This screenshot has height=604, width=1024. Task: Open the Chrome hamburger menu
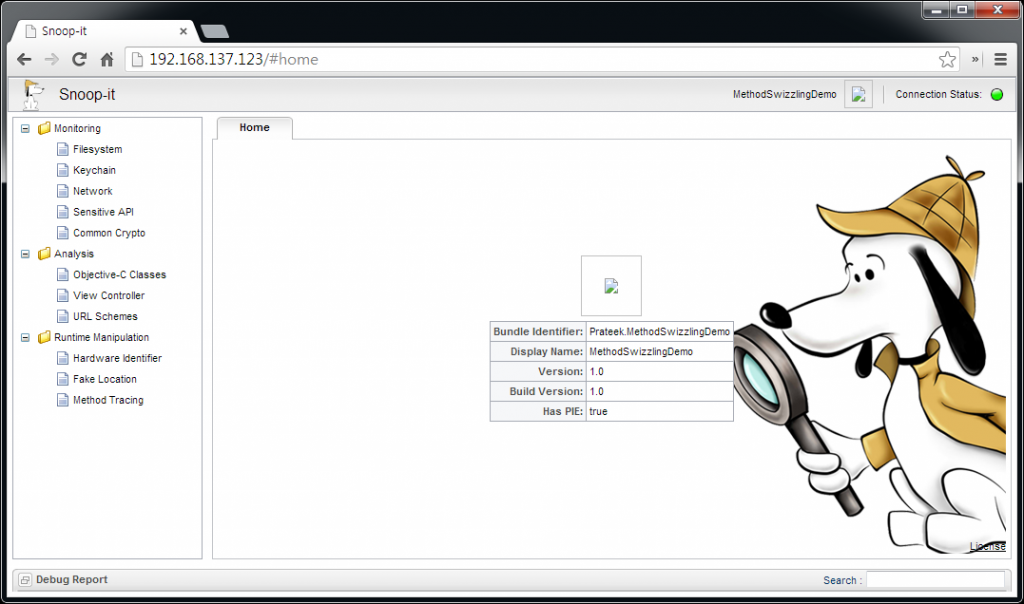click(1000, 59)
